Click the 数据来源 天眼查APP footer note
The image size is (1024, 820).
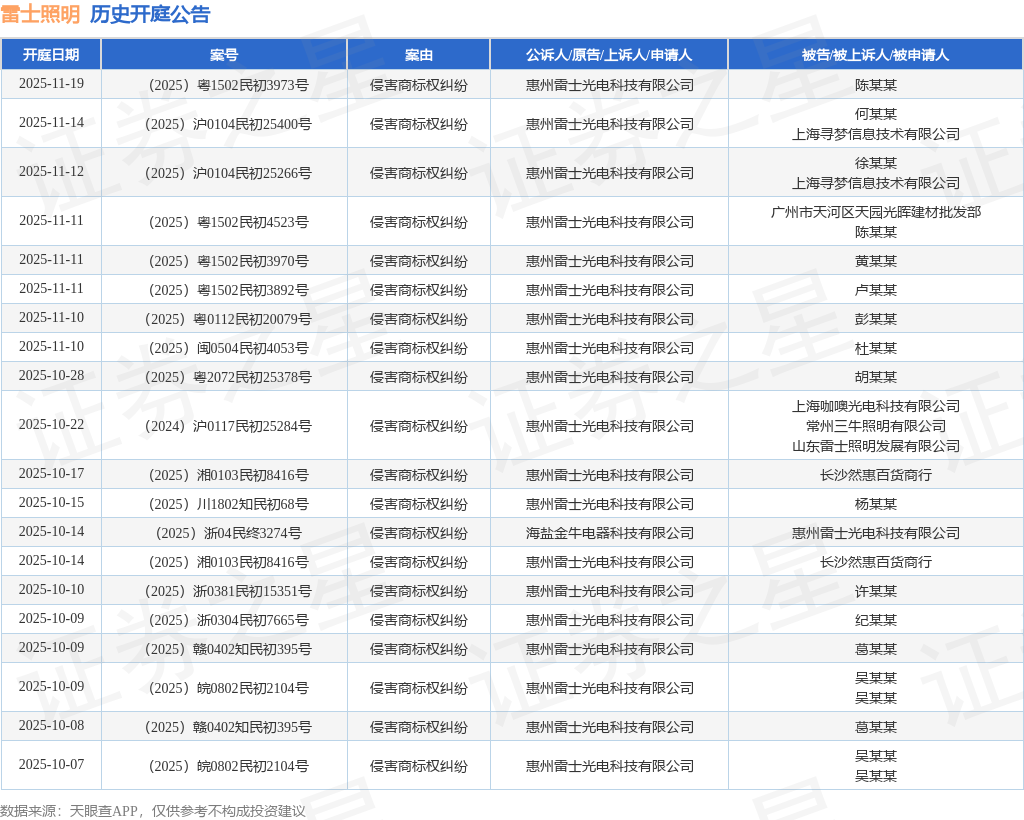[x=153, y=812]
